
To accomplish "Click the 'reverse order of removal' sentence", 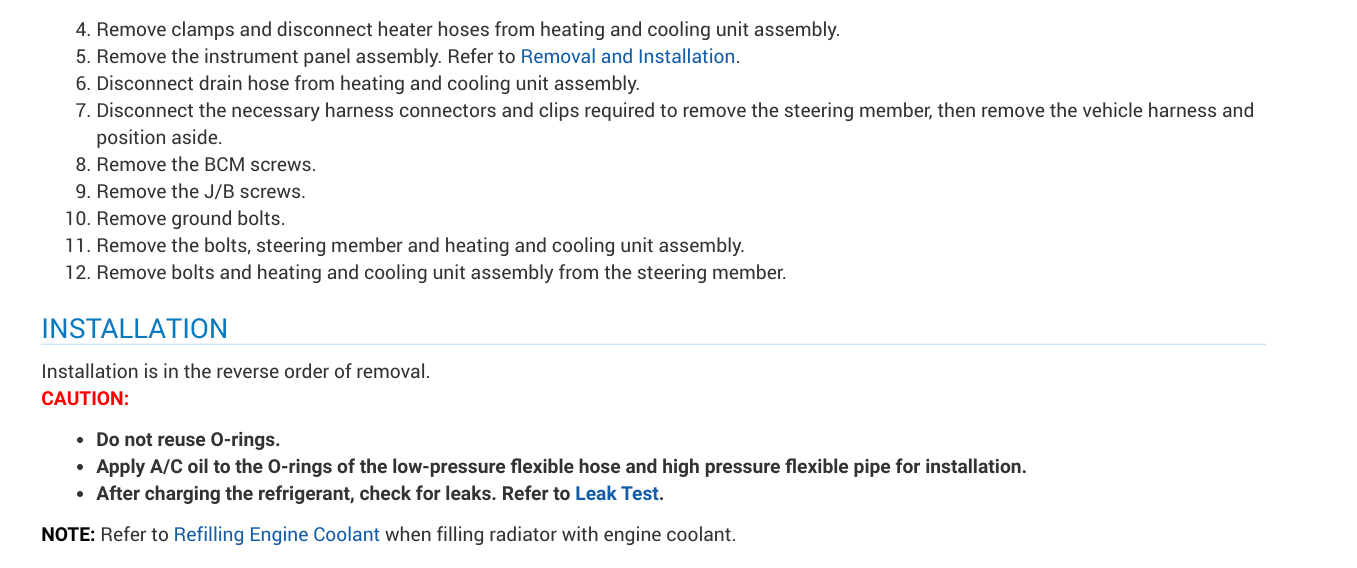I will [x=235, y=372].
